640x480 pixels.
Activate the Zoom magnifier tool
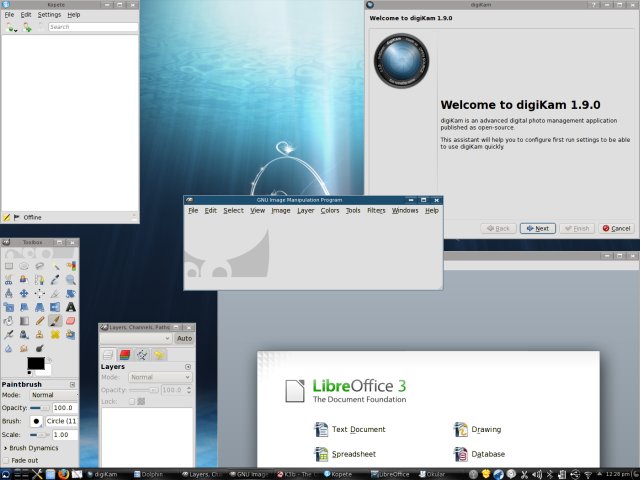click(71, 280)
